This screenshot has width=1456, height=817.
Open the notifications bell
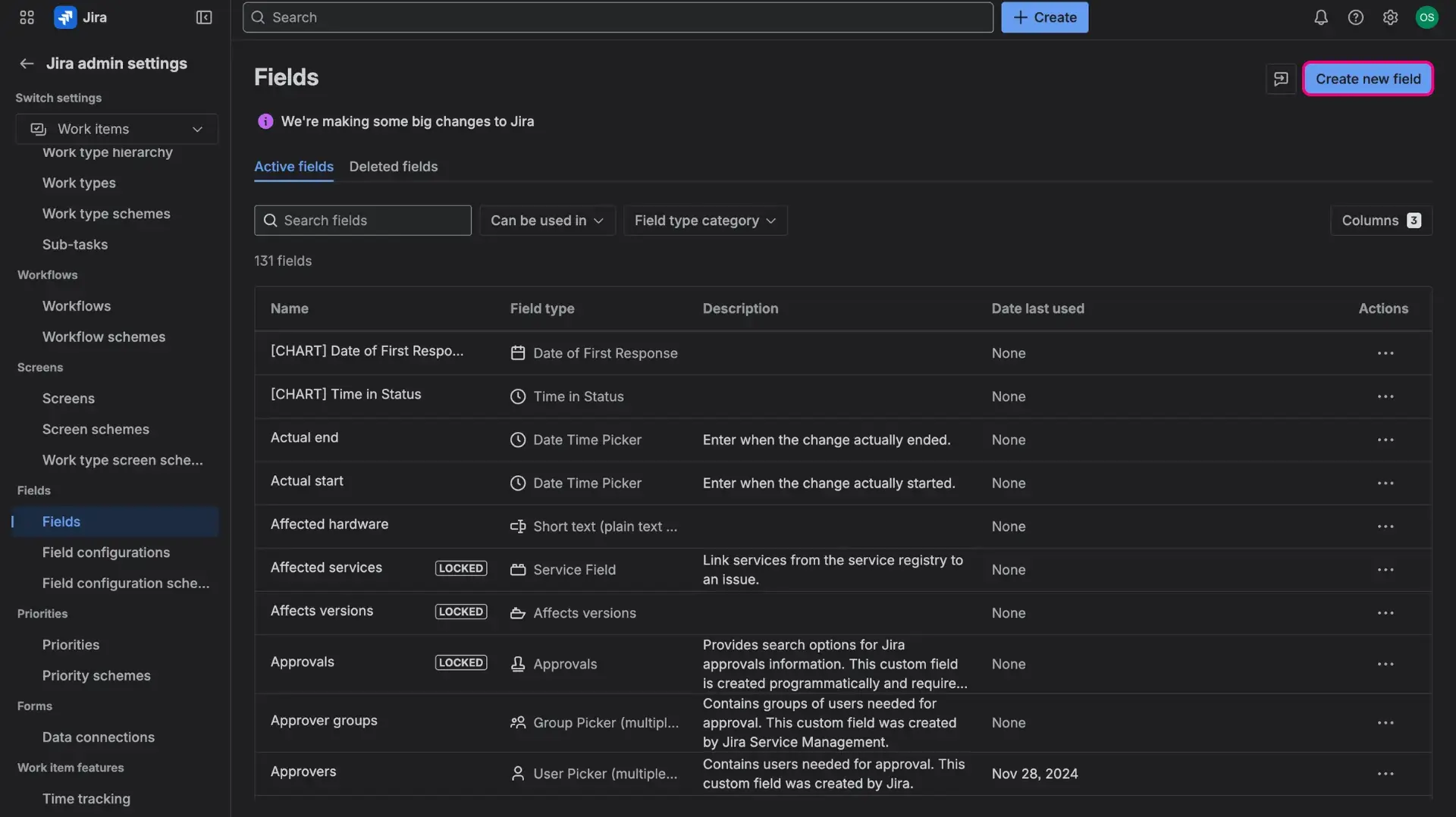(x=1320, y=17)
